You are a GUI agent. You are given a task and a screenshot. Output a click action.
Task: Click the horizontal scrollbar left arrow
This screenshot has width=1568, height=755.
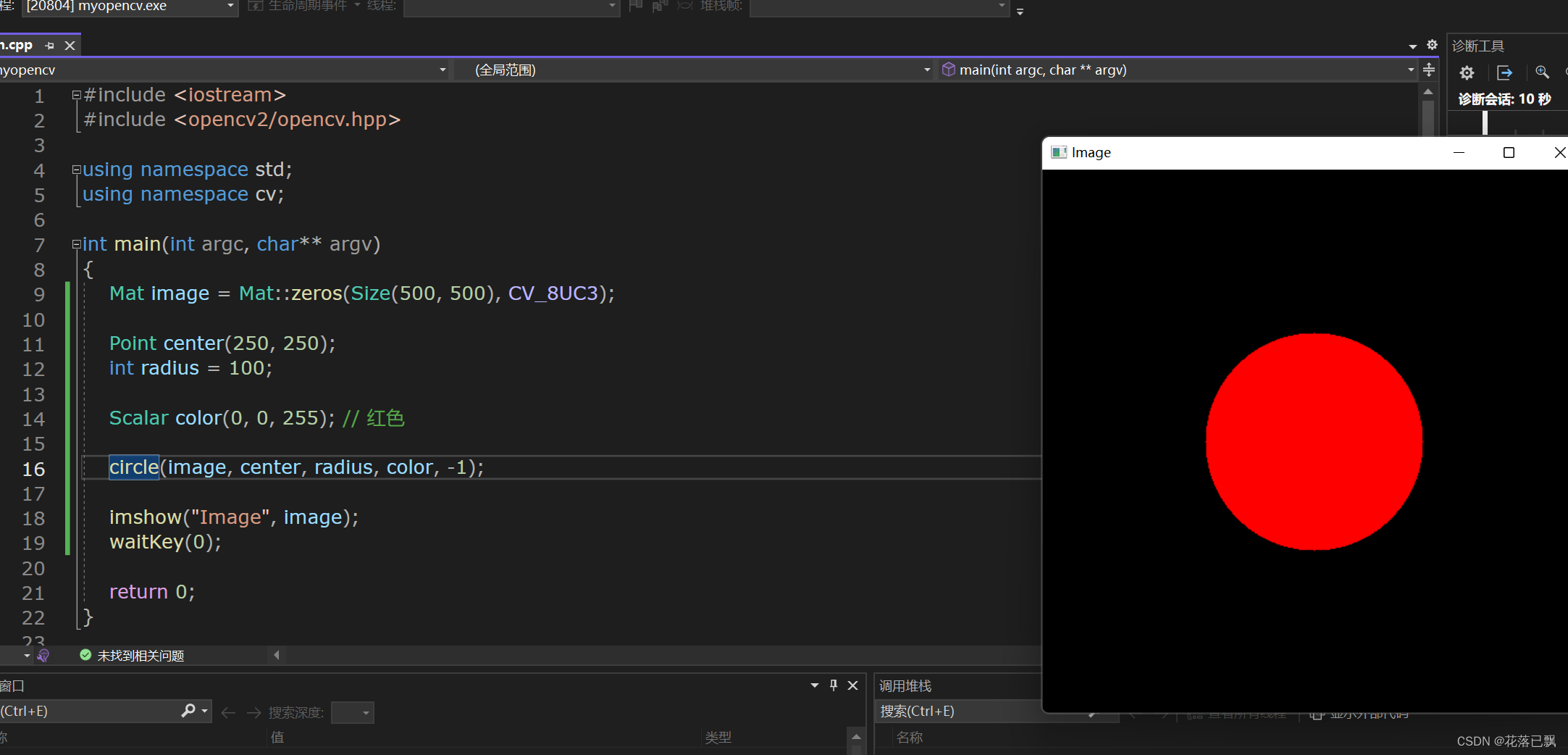[276, 655]
